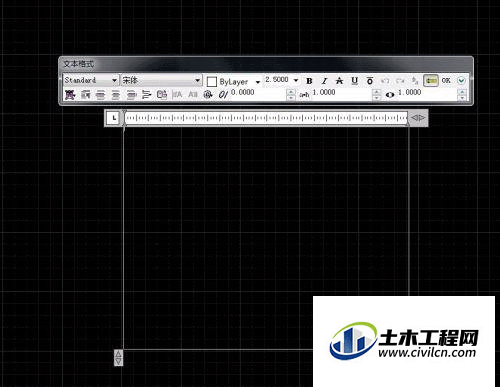Open the options round dropdown button
The height and width of the screenshot is (387, 500).
[461, 80]
